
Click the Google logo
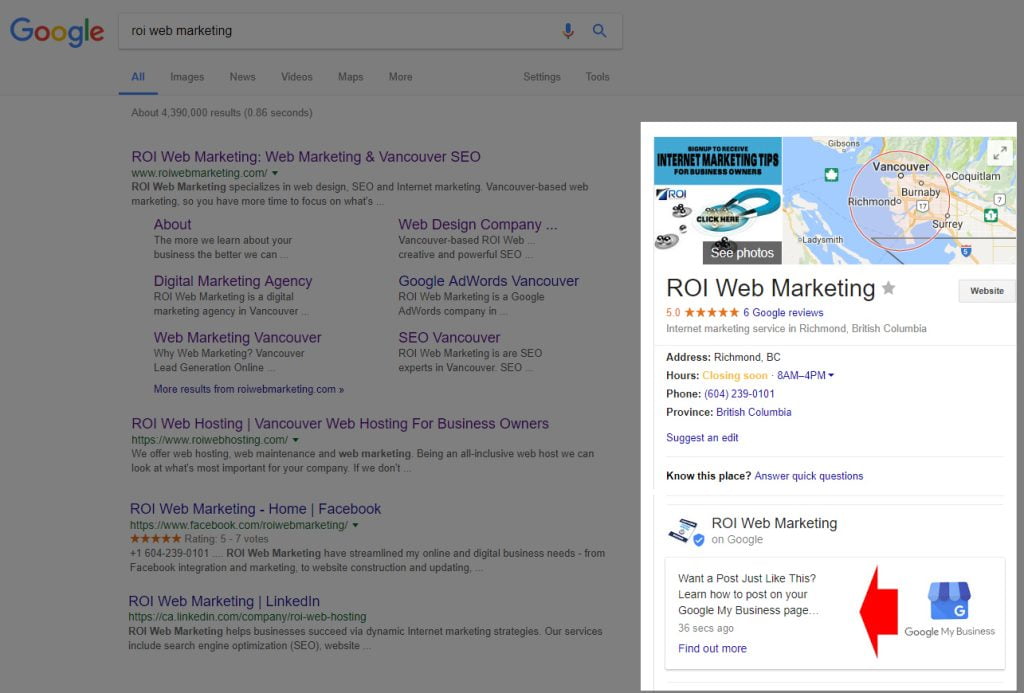[57, 31]
